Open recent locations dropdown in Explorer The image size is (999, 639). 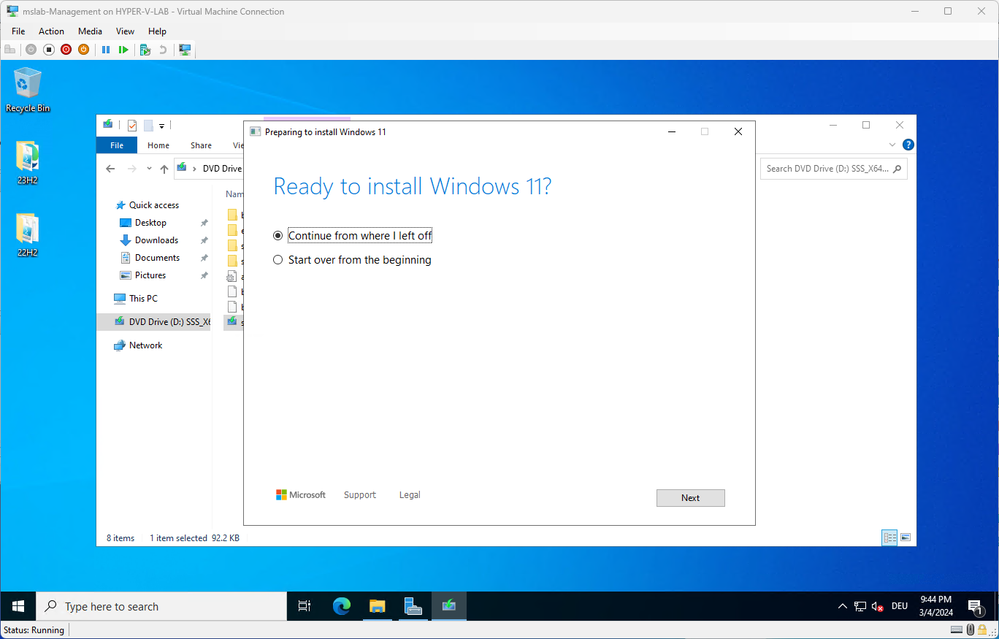point(149,169)
